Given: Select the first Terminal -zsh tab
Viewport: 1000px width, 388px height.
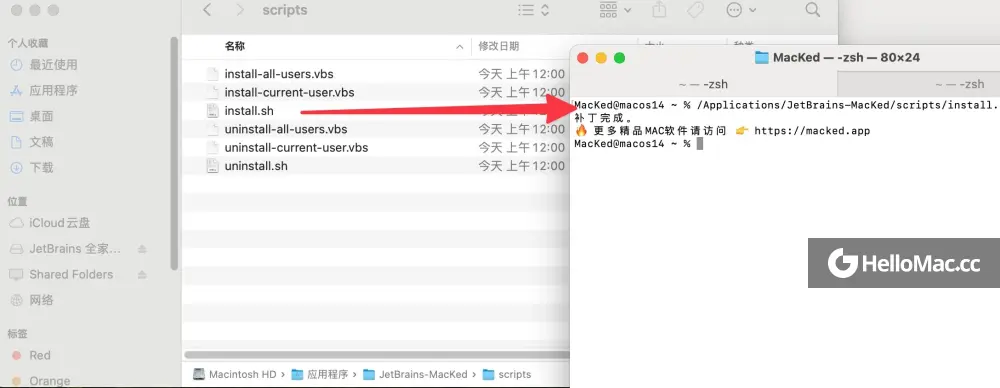Looking at the screenshot, I should [703, 84].
